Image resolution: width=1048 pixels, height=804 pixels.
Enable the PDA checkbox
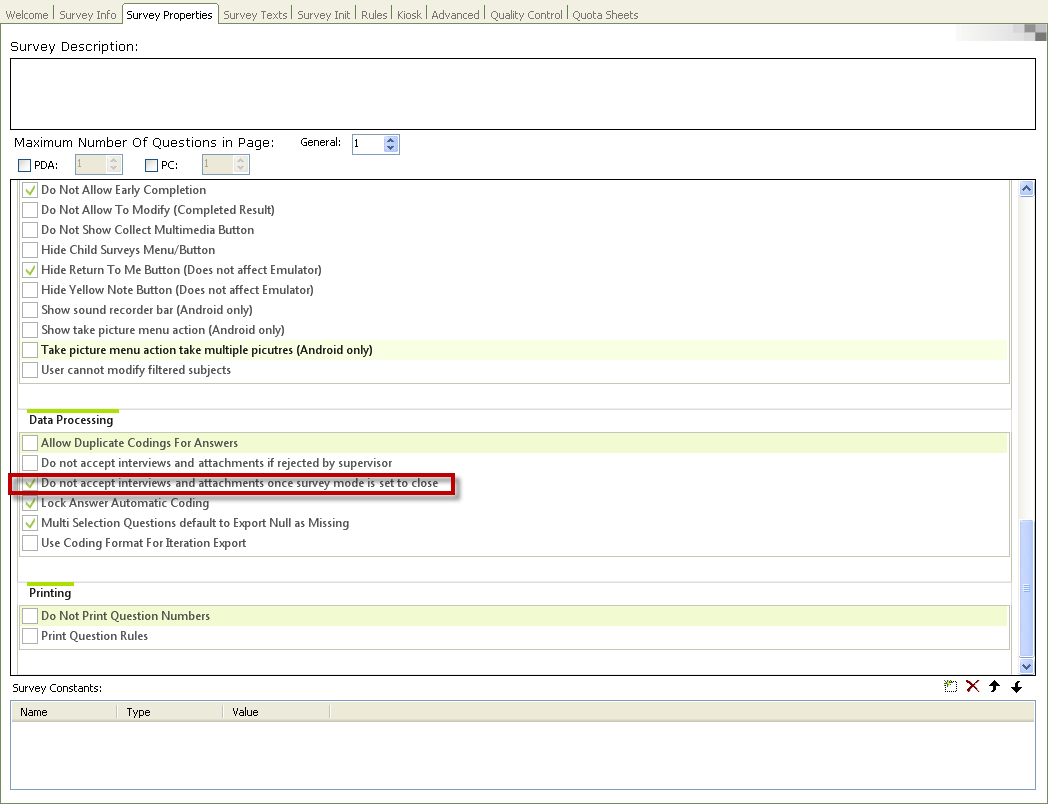click(x=25, y=165)
